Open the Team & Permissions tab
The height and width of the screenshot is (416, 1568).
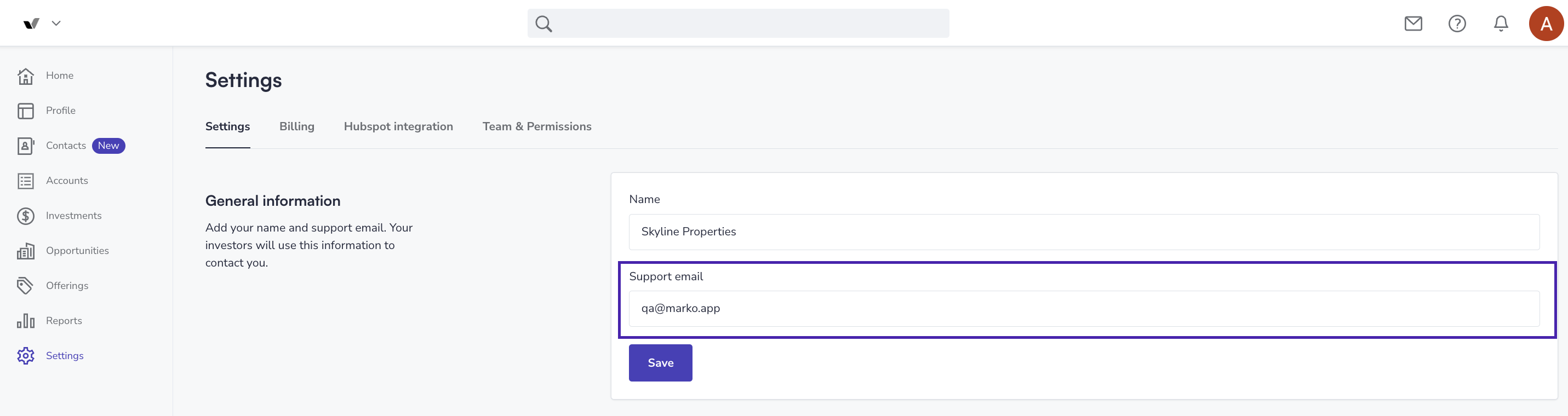click(x=537, y=126)
